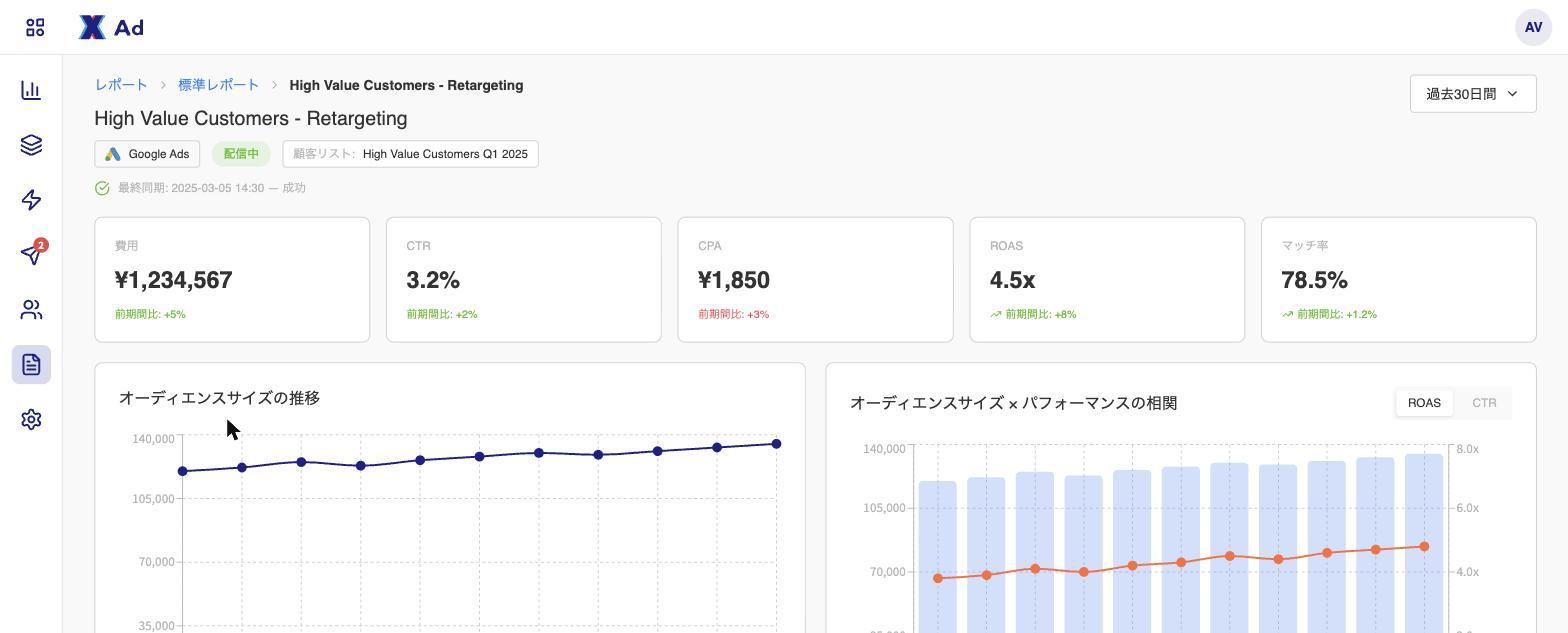
Task: Click the last orange ROAS point in correlation chart
Action: [1424, 547]
